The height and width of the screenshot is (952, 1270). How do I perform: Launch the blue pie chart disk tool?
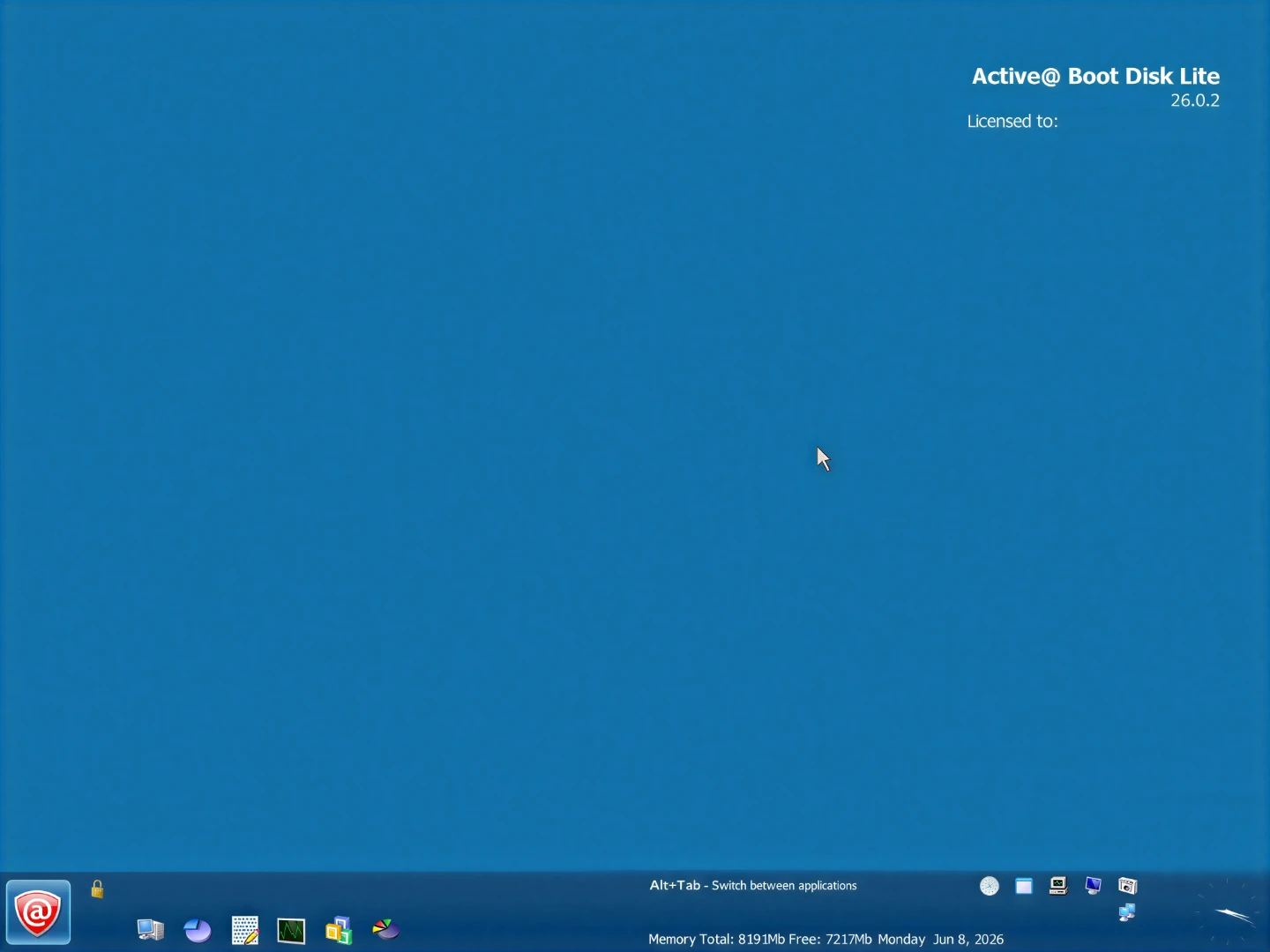tap(198, 930)
